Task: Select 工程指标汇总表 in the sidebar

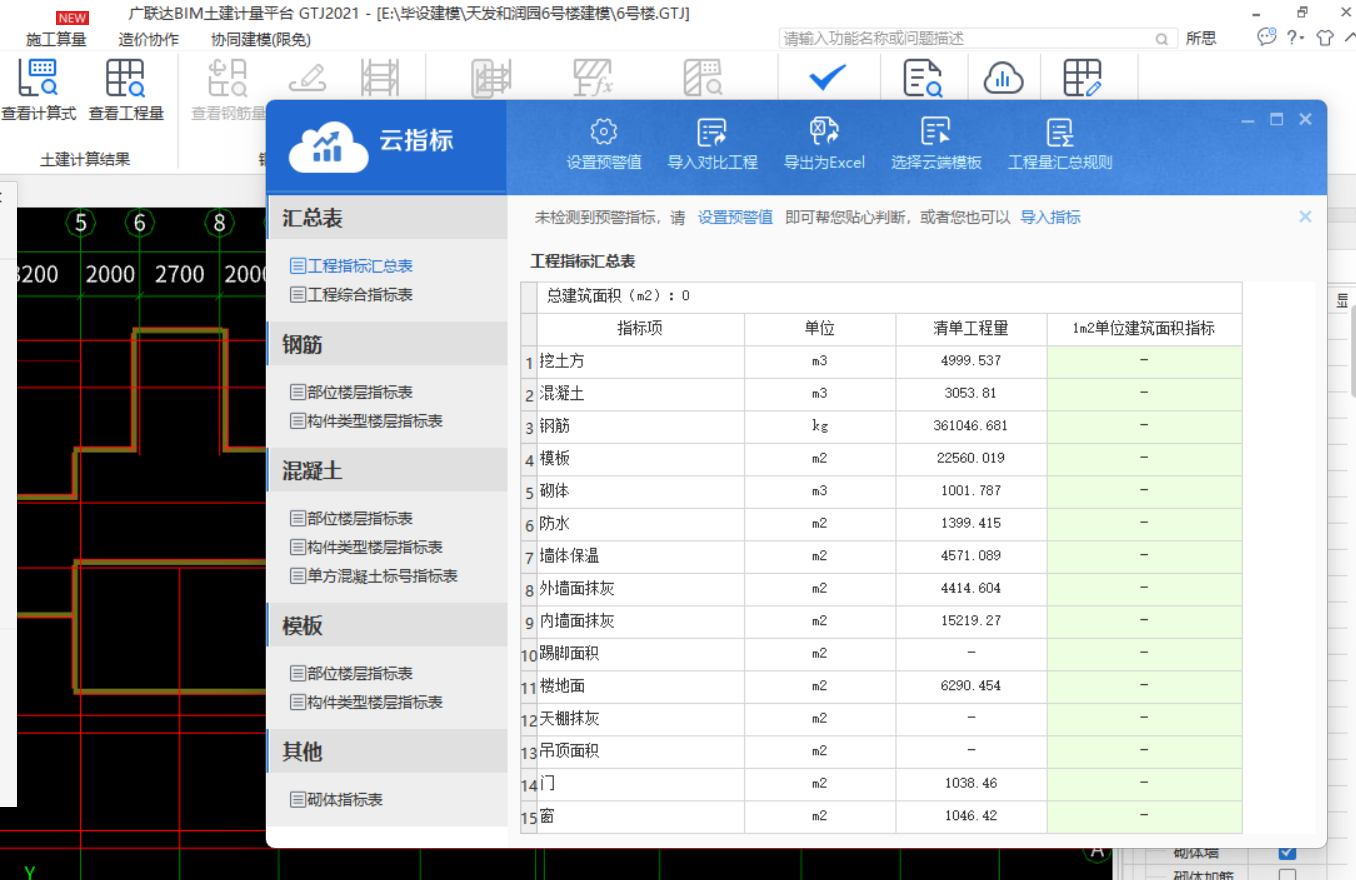Action: 351,266
